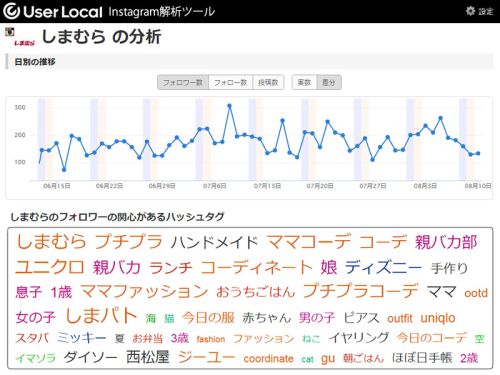Open the gu hashtag
Screen dimensions: 500x375
[328, 359]
